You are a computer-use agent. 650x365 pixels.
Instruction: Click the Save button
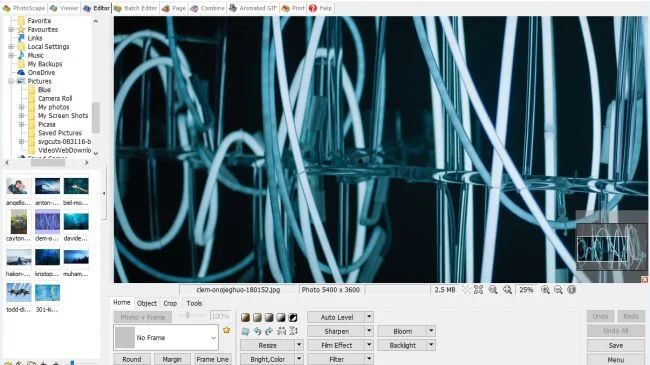click(x=616, y=345)
